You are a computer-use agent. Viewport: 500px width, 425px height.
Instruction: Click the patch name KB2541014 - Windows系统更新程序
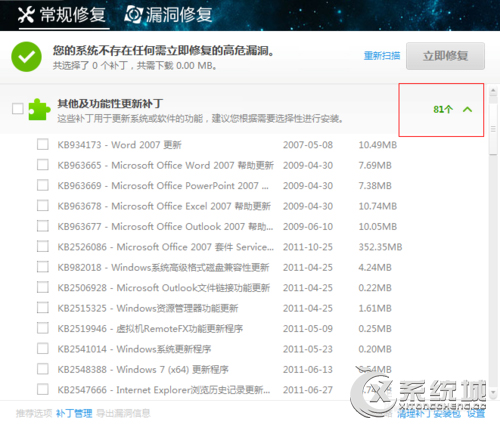tap(134, 349)
